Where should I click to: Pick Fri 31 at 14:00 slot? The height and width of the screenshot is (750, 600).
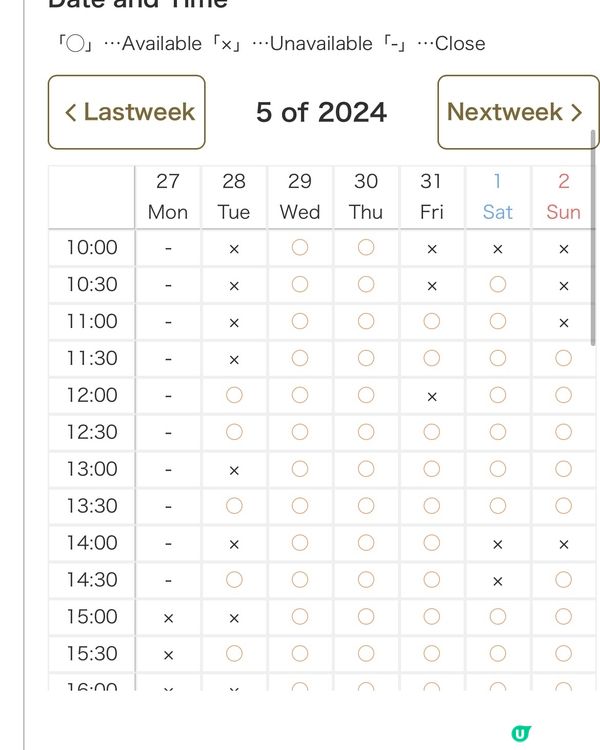coord(432,544)
